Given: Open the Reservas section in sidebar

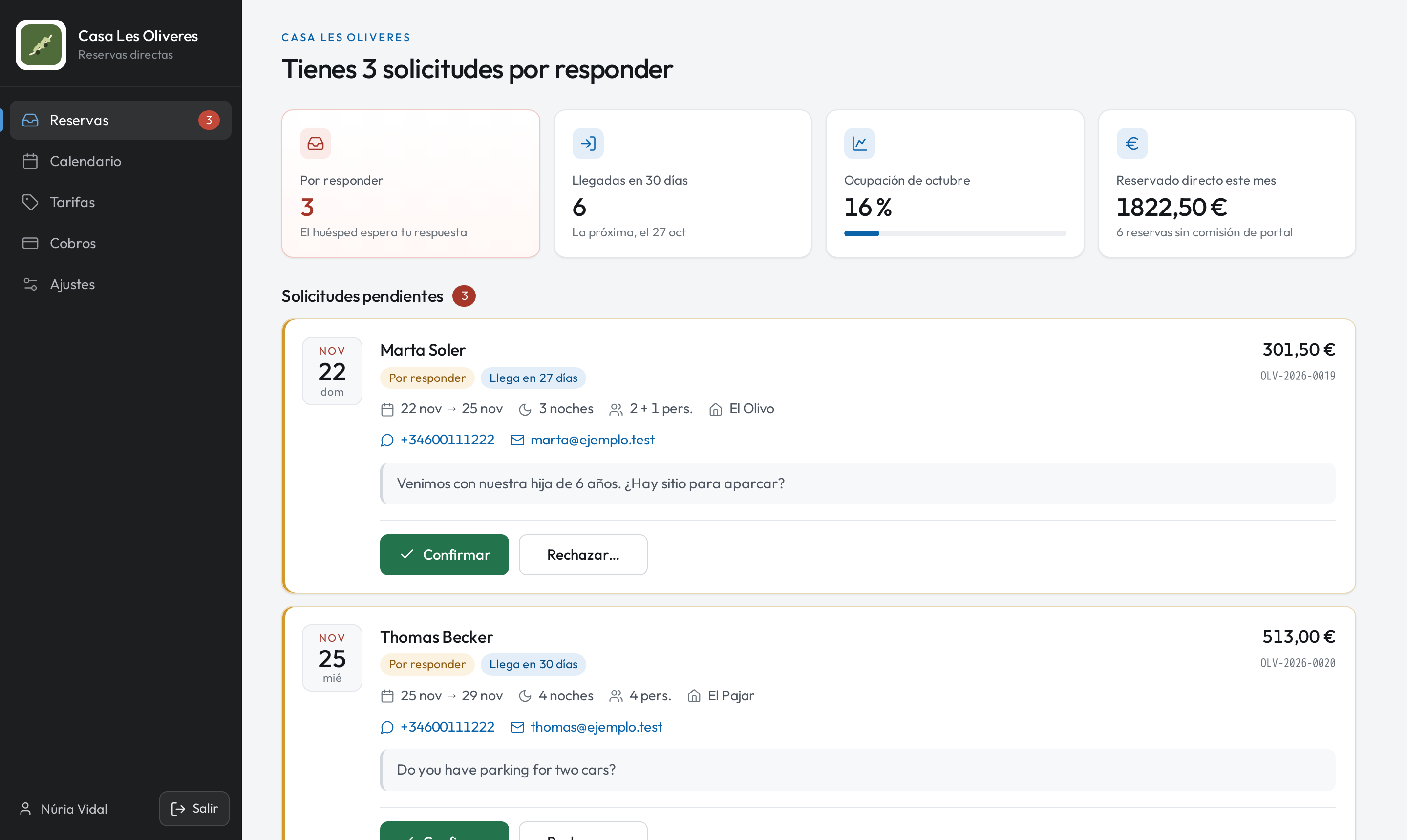Looking at the screenshot, I should [x=121, y=120].
